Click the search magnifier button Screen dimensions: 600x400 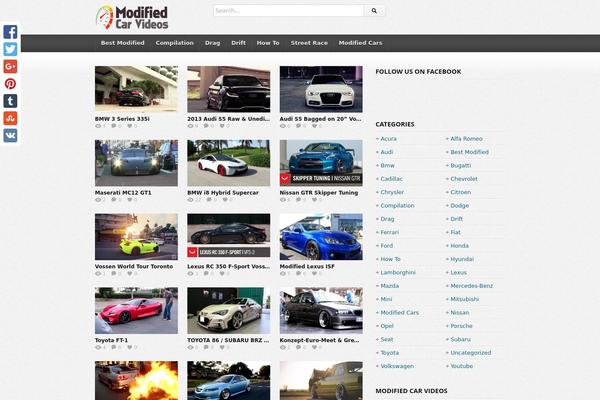[x=374, y=11]
